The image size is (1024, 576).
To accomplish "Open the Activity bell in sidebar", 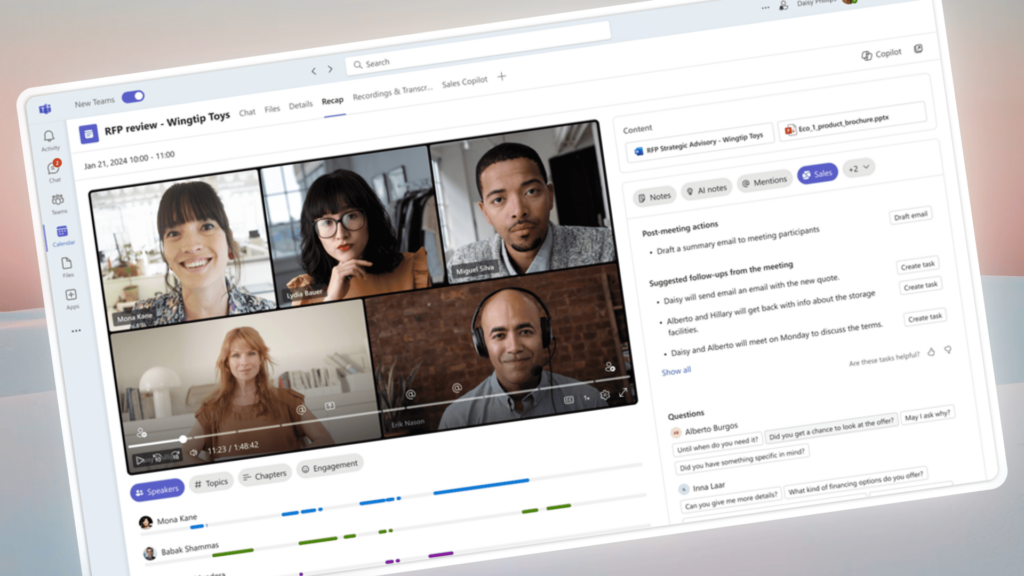I will pos(49,139).
